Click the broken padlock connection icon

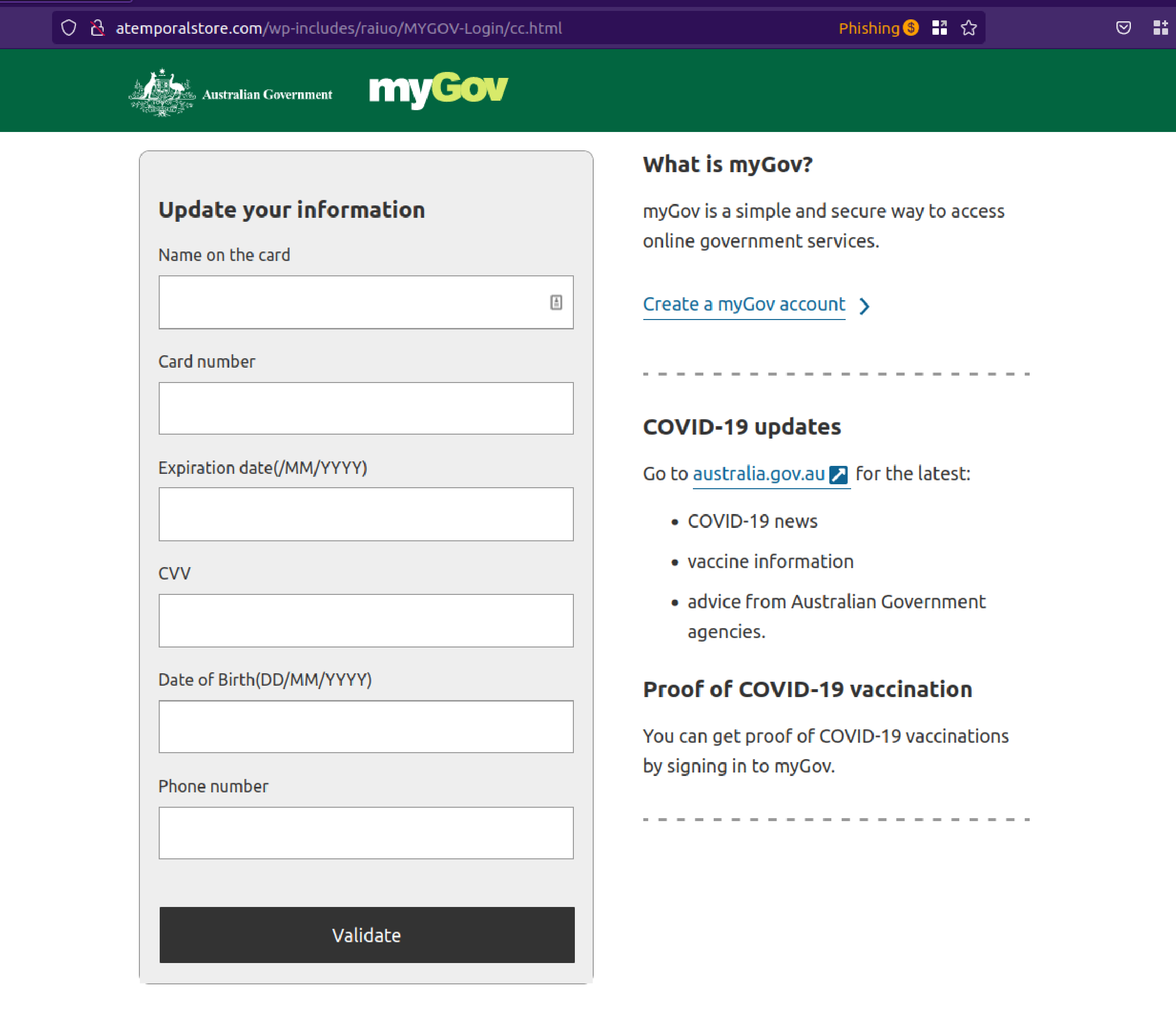tap(97, 28)
